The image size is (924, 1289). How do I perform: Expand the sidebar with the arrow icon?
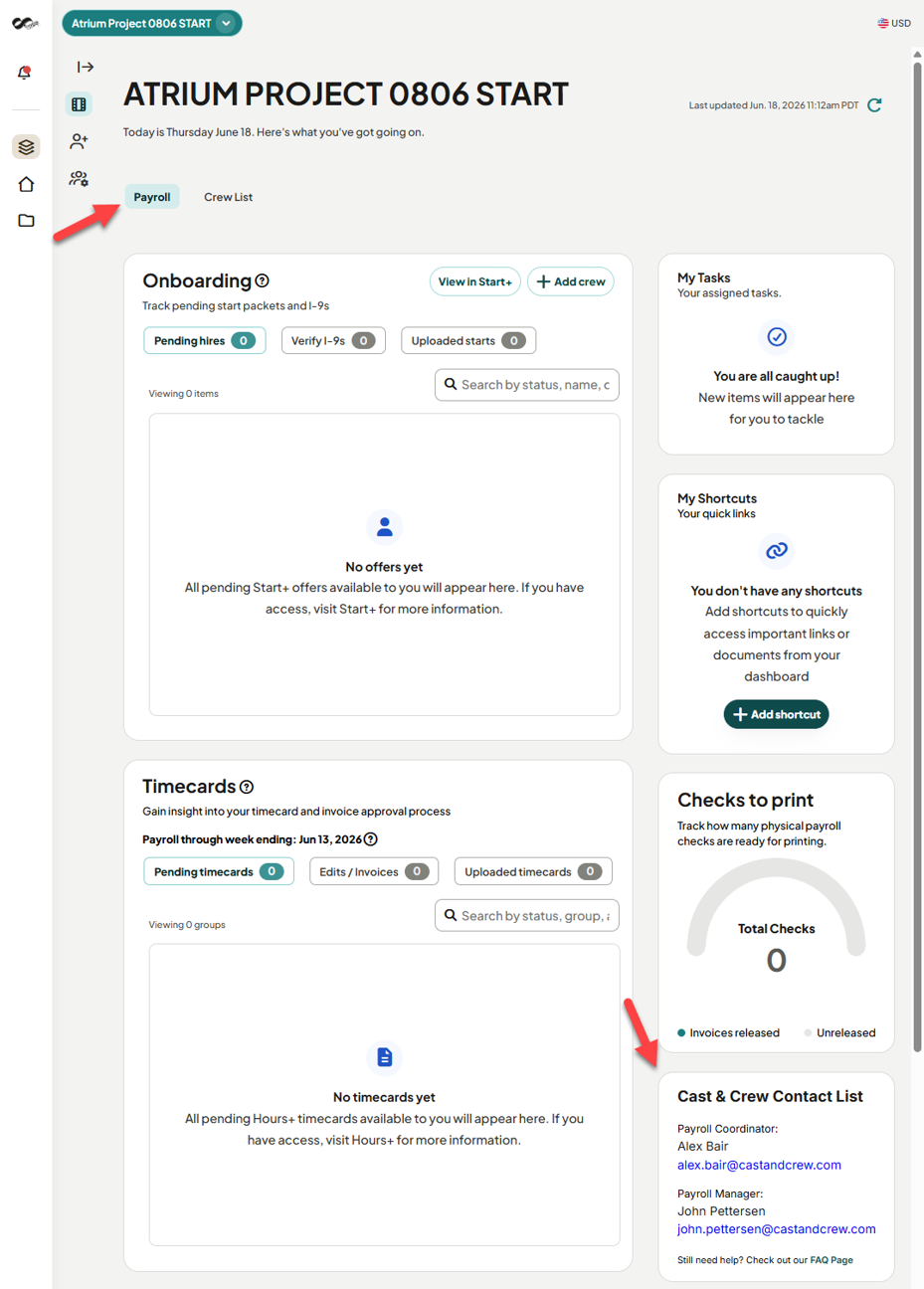pos(86,67)
